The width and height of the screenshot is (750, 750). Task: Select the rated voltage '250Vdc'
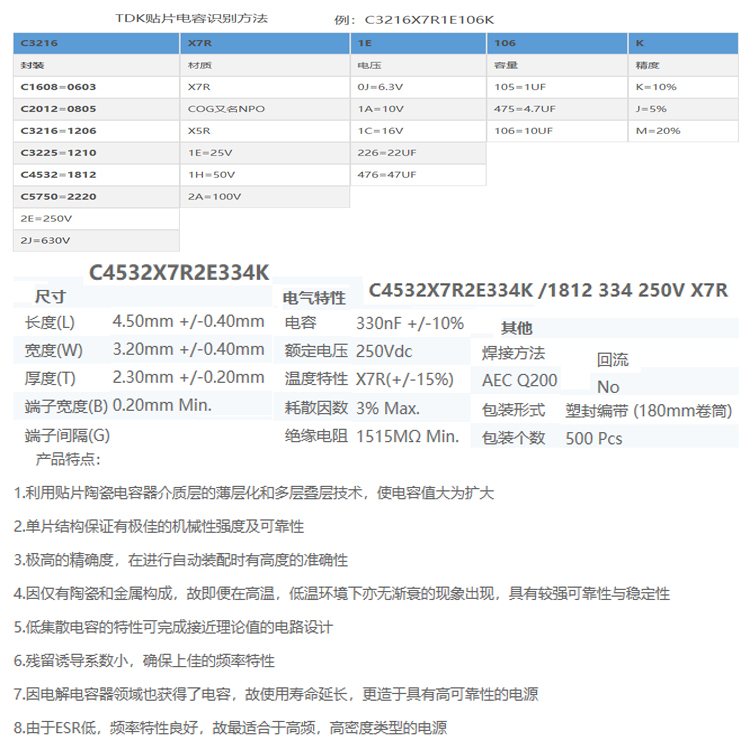384,352
